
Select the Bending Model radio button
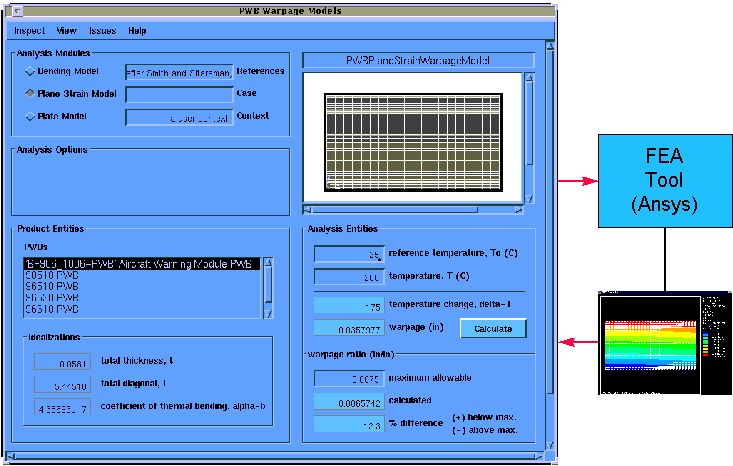29,72
